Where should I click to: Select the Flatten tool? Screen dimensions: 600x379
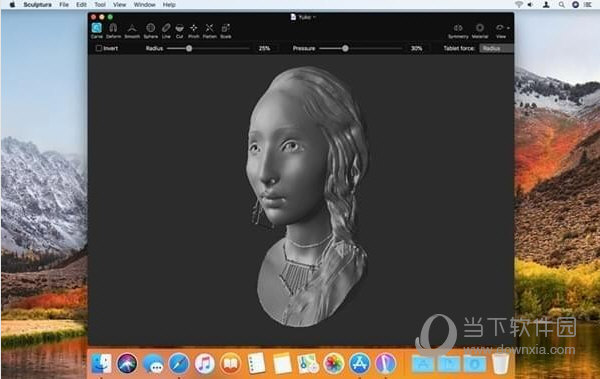[x=210, y=31]
